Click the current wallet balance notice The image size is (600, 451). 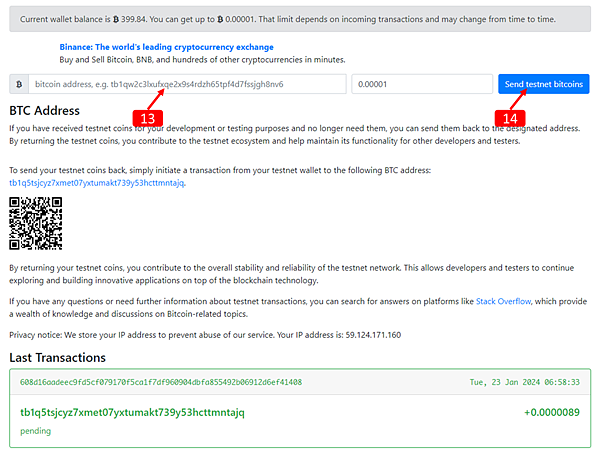tap(300, 19)
